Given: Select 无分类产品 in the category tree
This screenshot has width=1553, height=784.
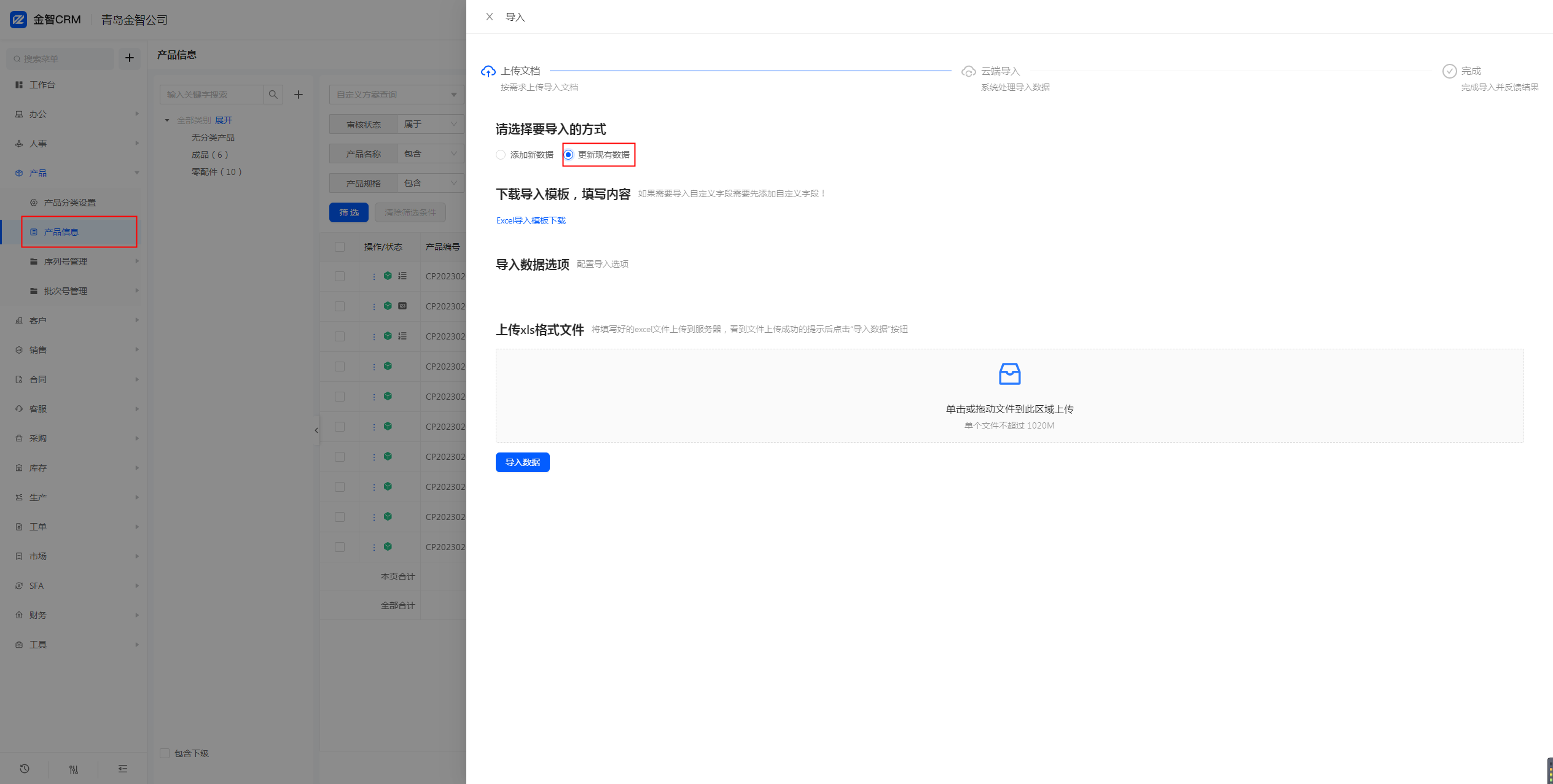Looking at the screenshot, I should coord(213,138).
